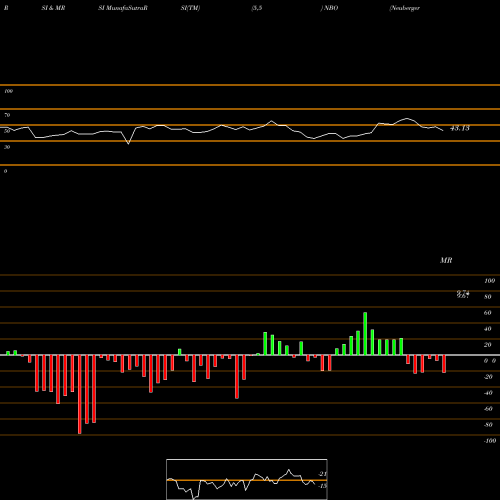Image resolution: width=500 pixels, height=500 pixels.
Task: Click the '-21' label in mini chart
Action: 322,474
